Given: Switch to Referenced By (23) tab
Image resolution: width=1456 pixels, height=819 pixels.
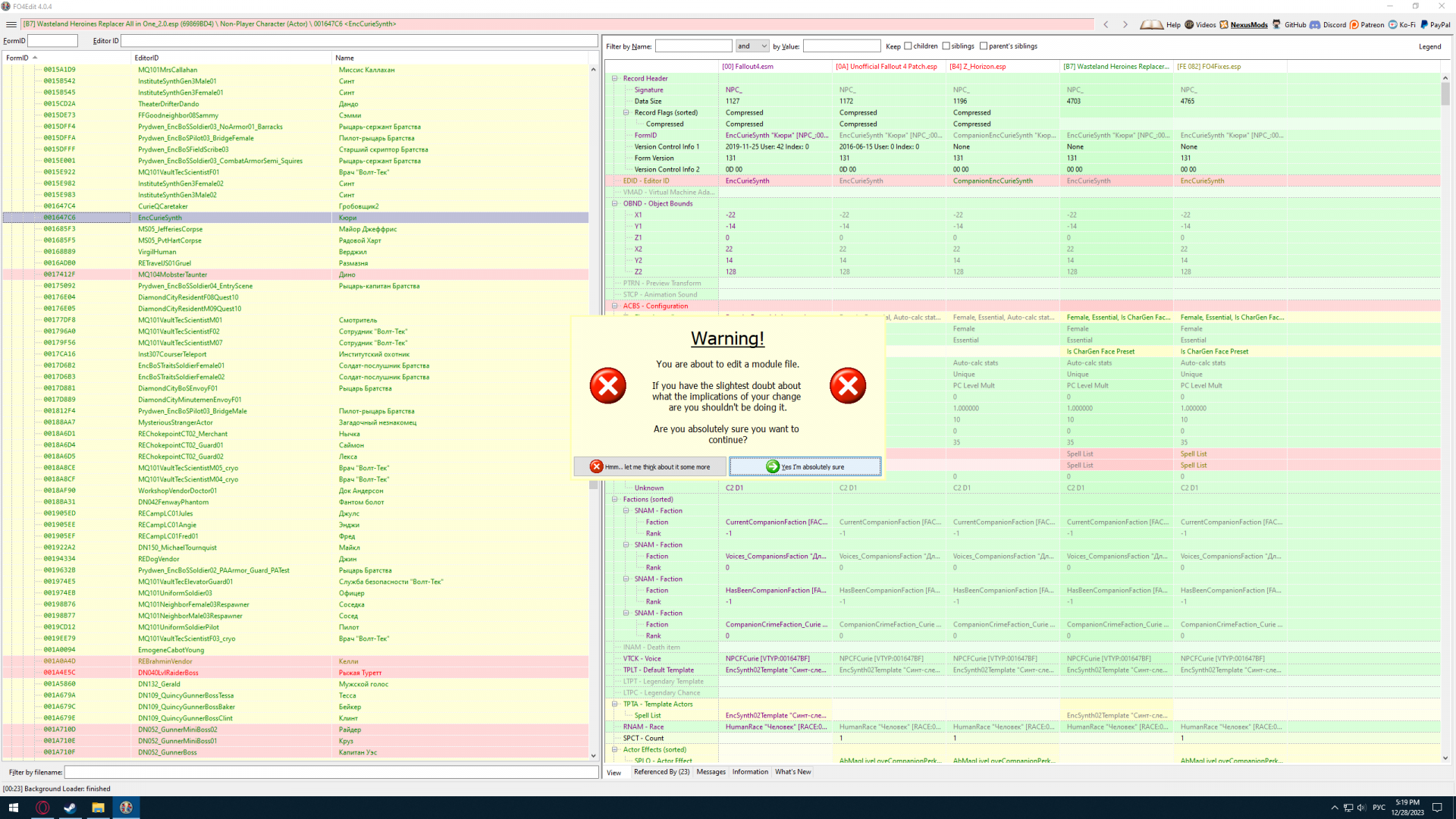Looking at the screenshot, I should (661, 772).
